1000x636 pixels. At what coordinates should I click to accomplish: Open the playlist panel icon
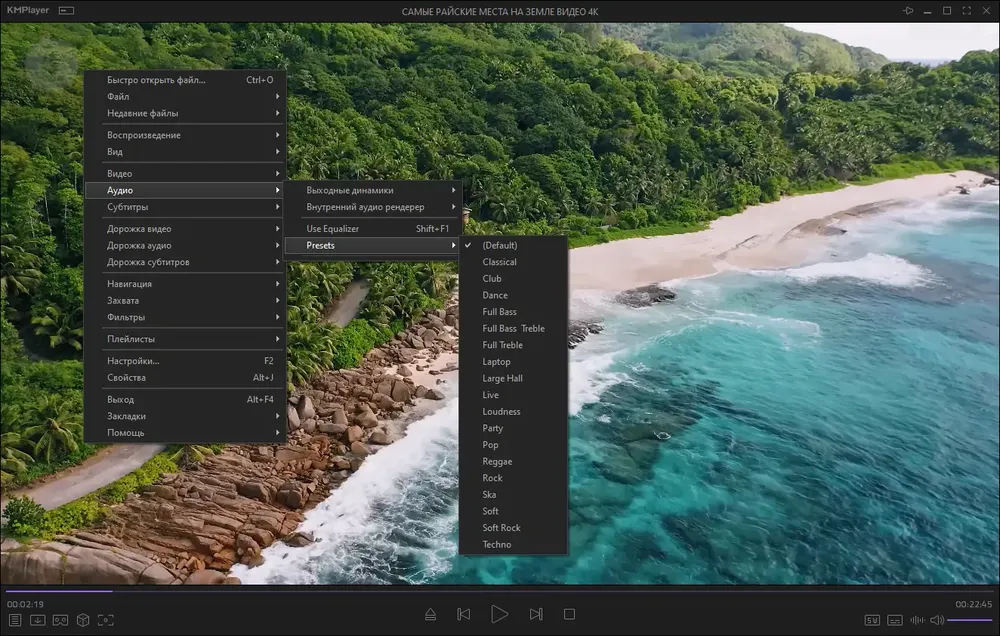coord(15,620)
